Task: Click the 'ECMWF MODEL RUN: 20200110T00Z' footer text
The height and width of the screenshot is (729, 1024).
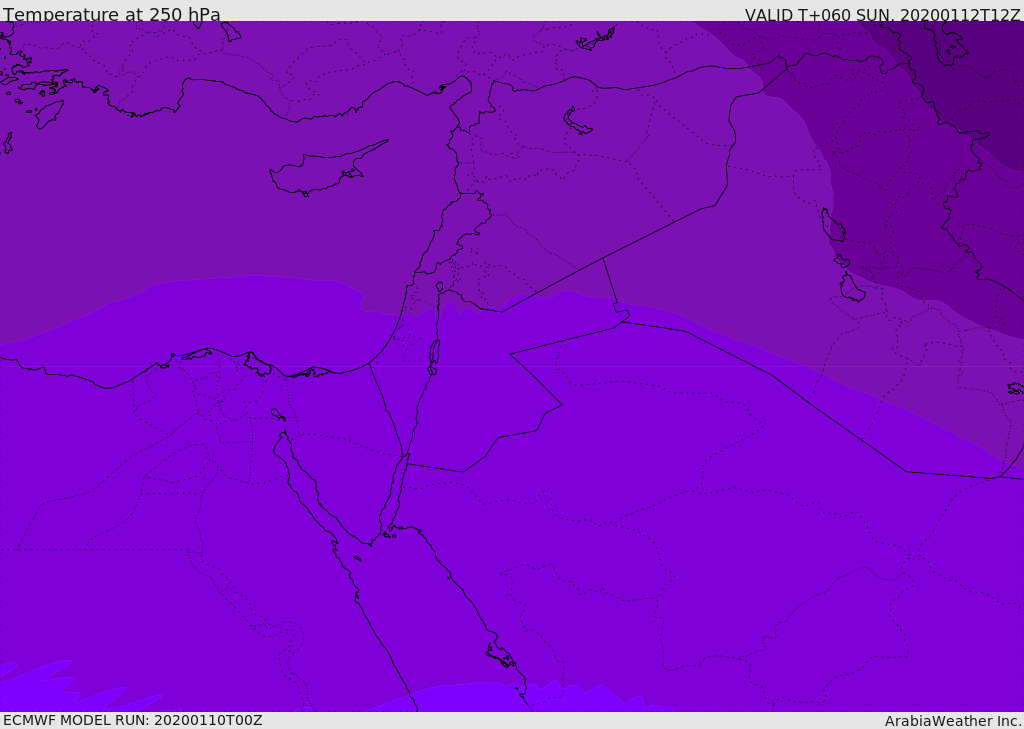Action: point(133,721)
